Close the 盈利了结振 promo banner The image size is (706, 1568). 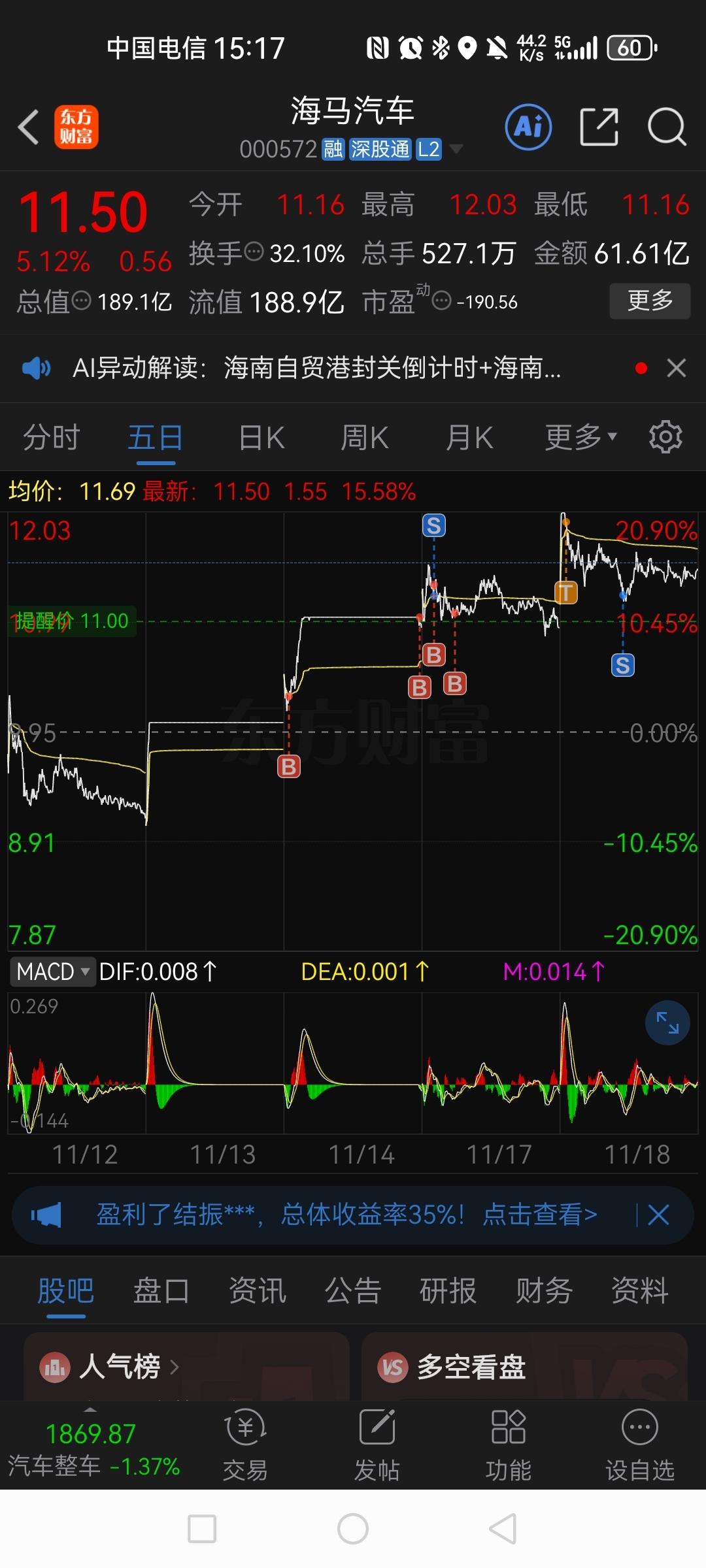pos(658,1215)
